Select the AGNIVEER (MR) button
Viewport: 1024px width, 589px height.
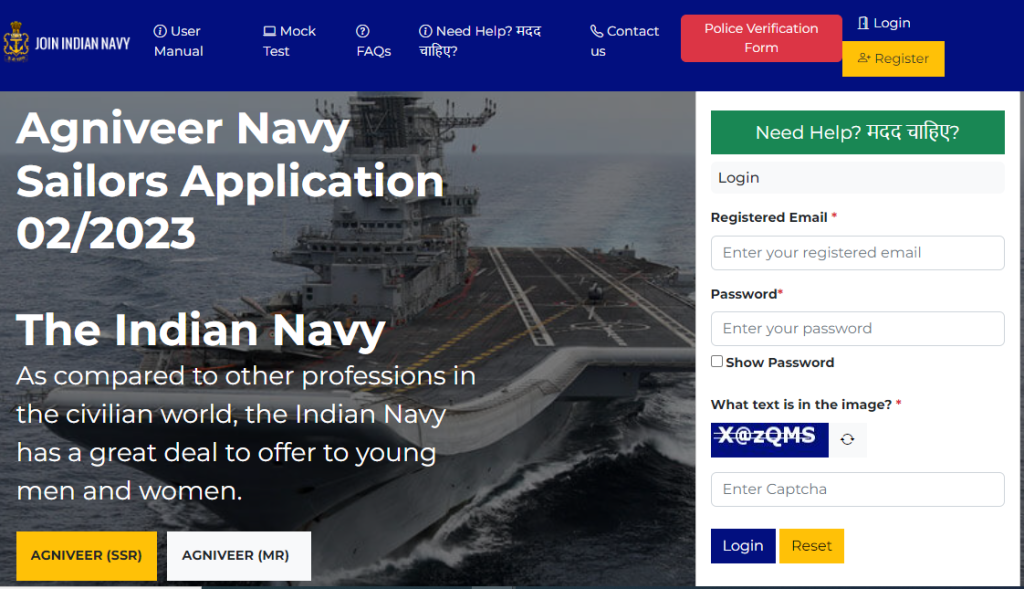click(238, 556)
